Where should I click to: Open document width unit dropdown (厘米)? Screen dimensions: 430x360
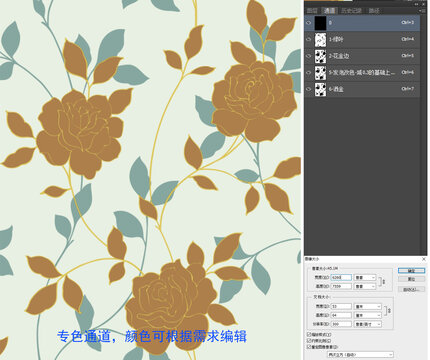(x=368, y=306)
